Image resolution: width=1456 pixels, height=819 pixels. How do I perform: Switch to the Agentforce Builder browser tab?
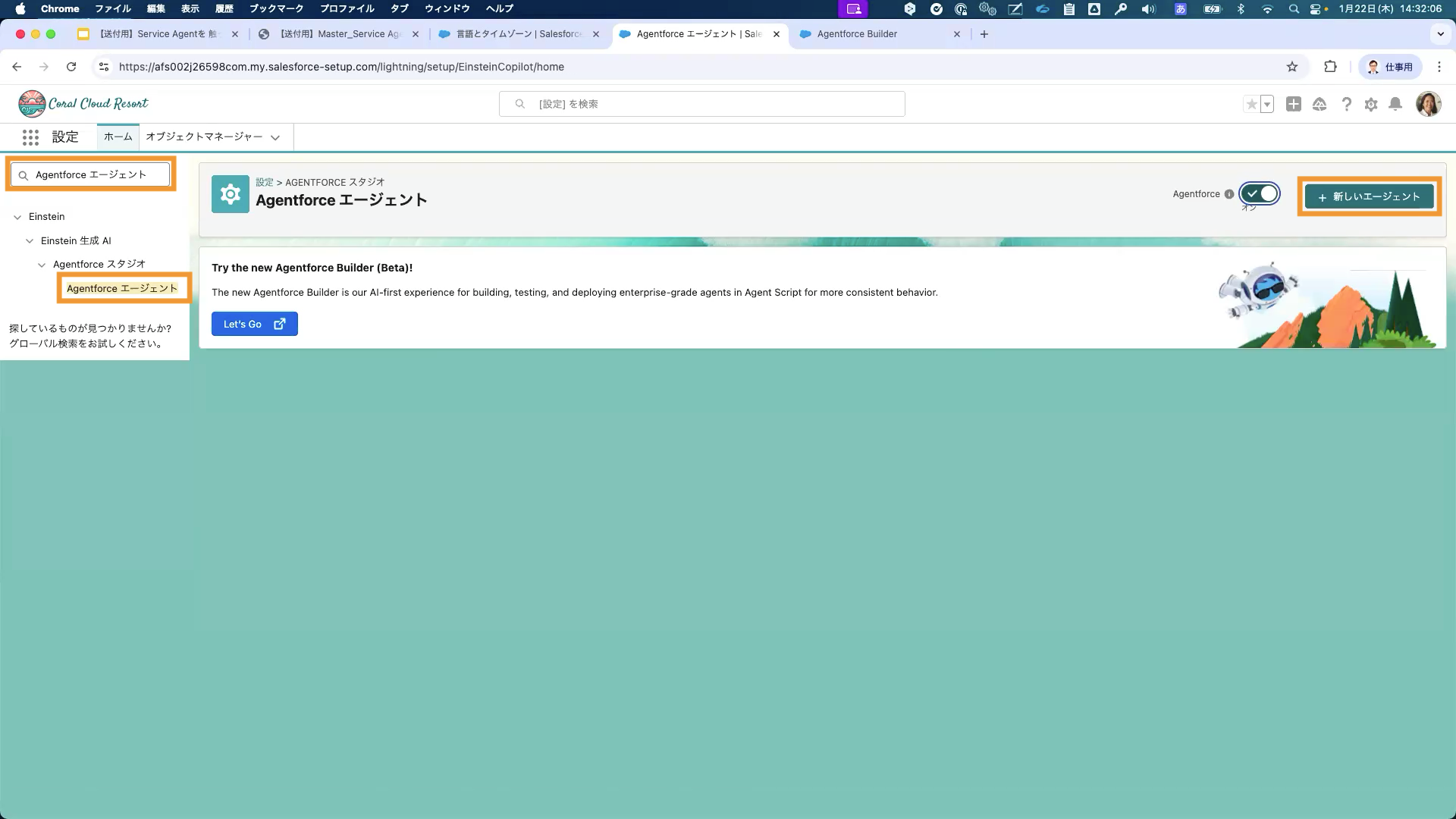pyautogui.click(x=857, y=34)
